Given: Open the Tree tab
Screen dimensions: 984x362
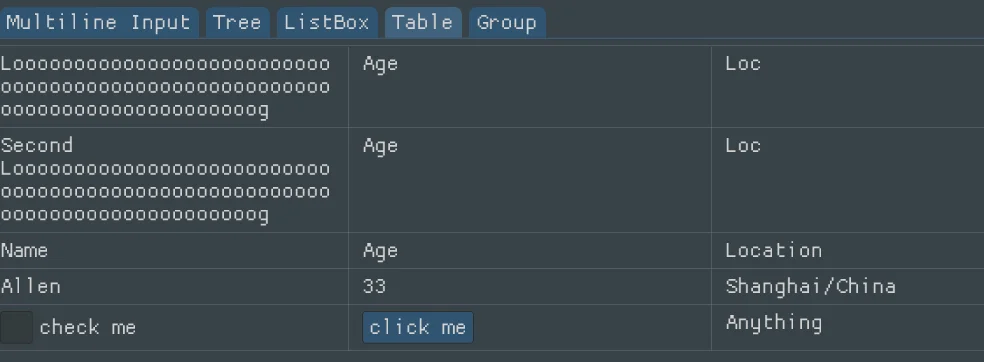Looking at the screenshot, I should pos(237,23).
